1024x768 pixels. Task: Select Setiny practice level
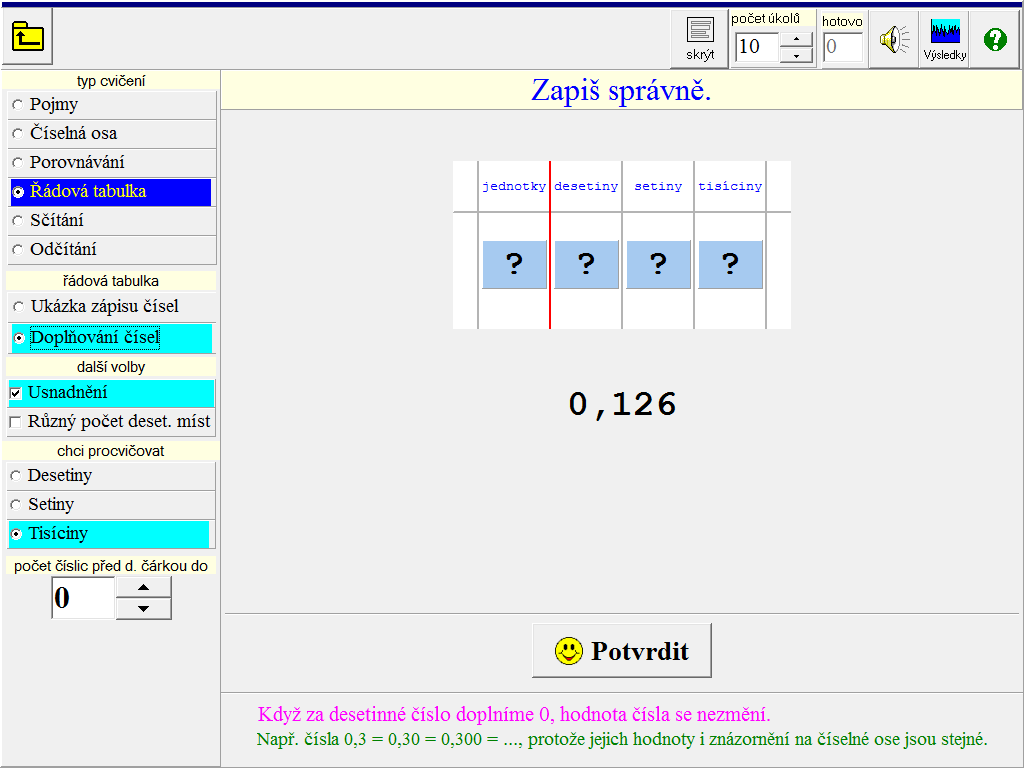tap(112, 504)
